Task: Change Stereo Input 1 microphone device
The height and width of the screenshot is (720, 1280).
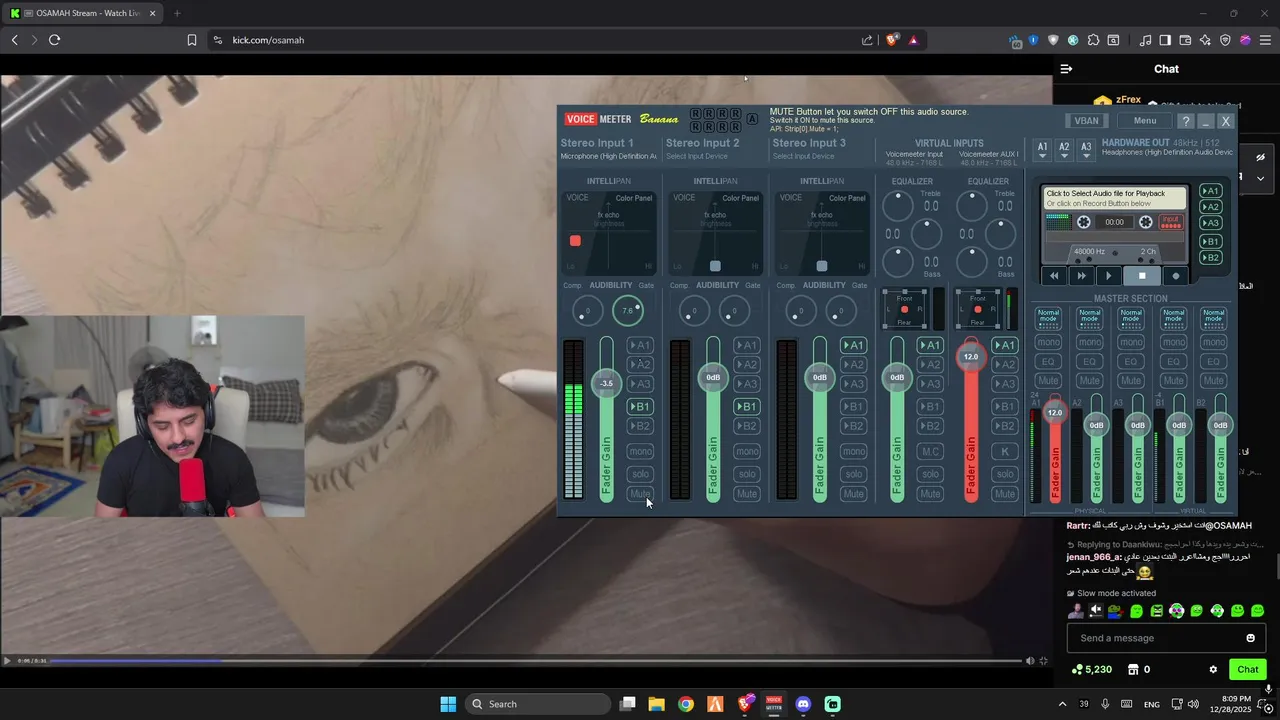Action: 608,156
